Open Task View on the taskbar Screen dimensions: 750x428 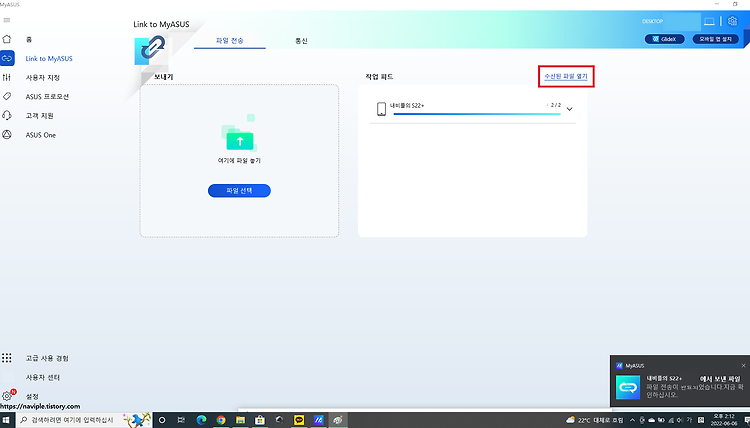coord(181,420)
